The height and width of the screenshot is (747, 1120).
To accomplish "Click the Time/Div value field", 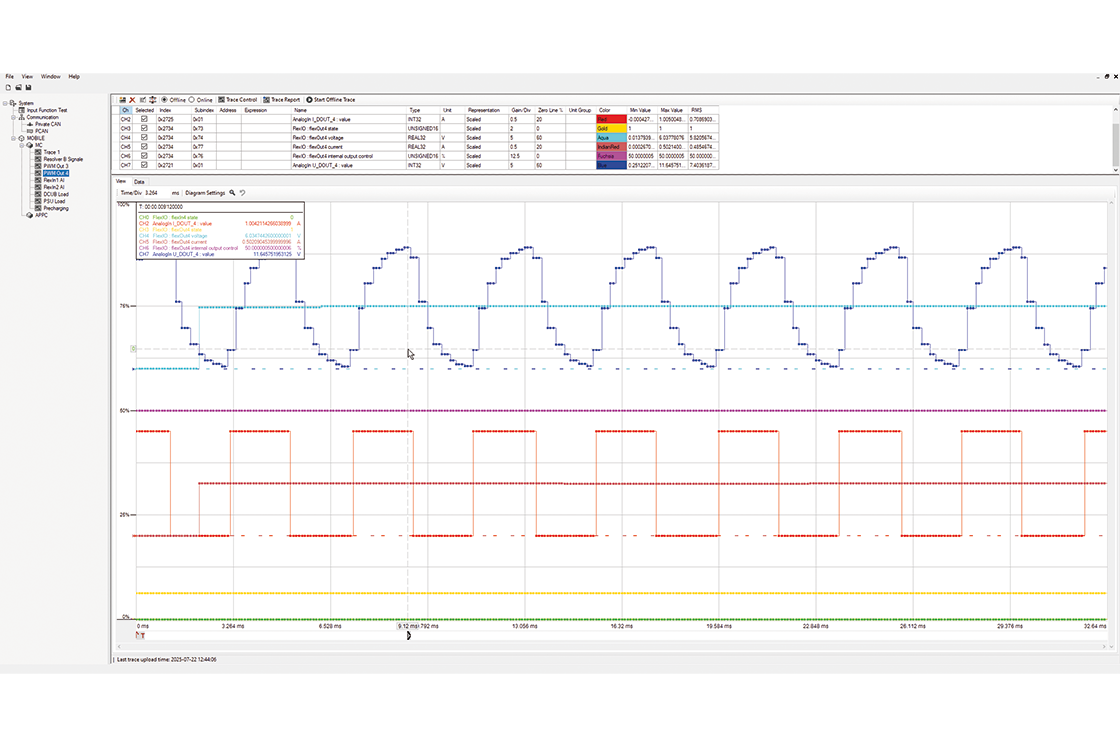I will click(x=156, y=193).
